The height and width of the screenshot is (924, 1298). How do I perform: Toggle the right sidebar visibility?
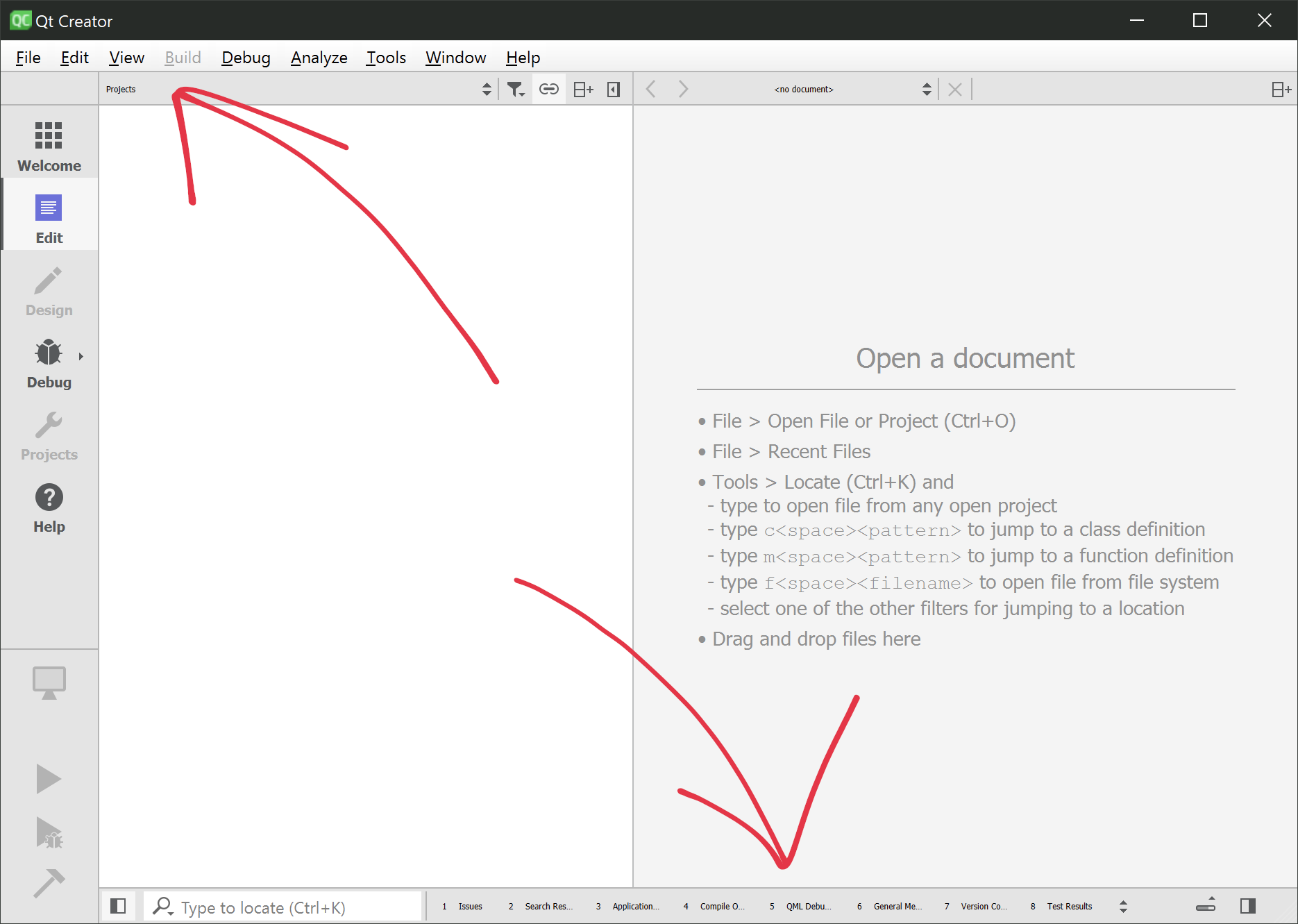(x=1247, y=906)
